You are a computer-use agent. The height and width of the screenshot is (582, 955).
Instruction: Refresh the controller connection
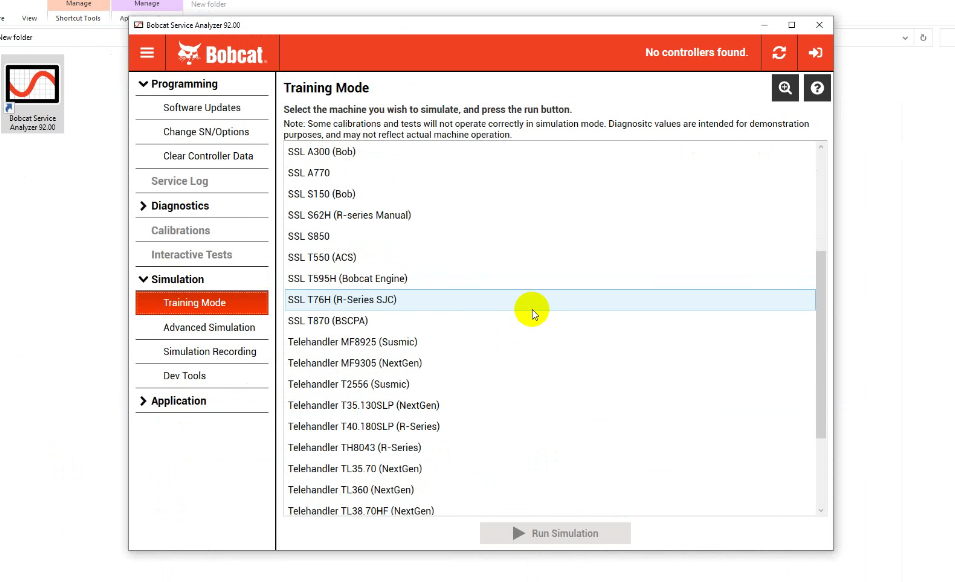pyautogui.click(x=779, y=53)
